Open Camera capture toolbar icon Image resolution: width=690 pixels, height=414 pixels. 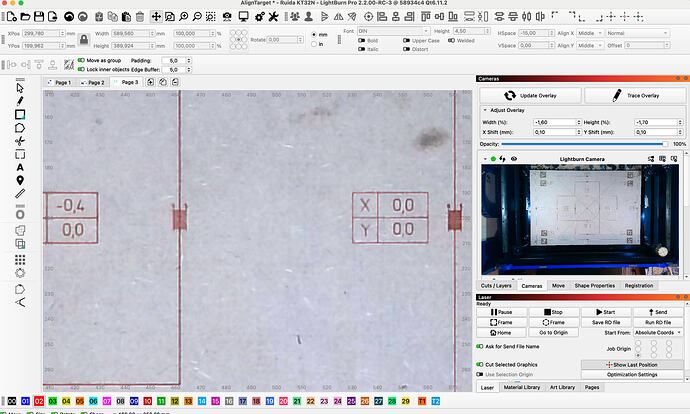click(x=227, y=17)
